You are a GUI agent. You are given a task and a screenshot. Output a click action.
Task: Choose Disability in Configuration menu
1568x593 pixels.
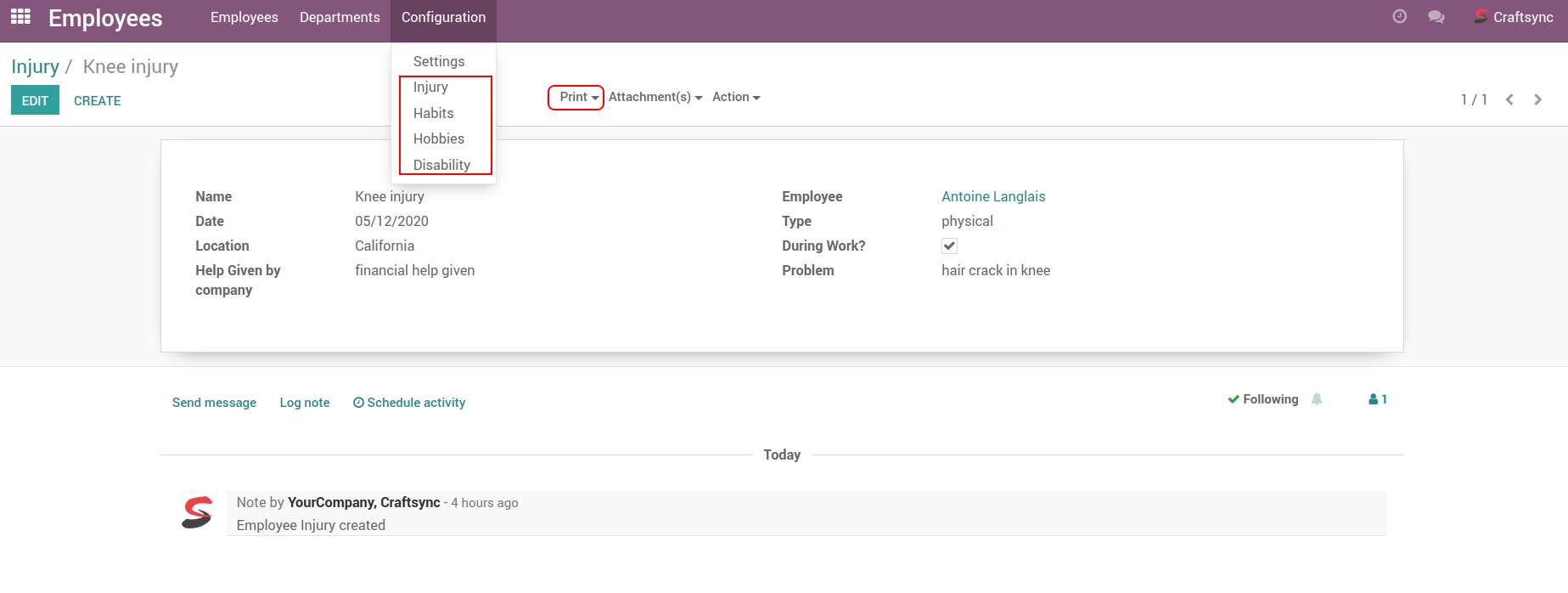(x=441, y=165)
